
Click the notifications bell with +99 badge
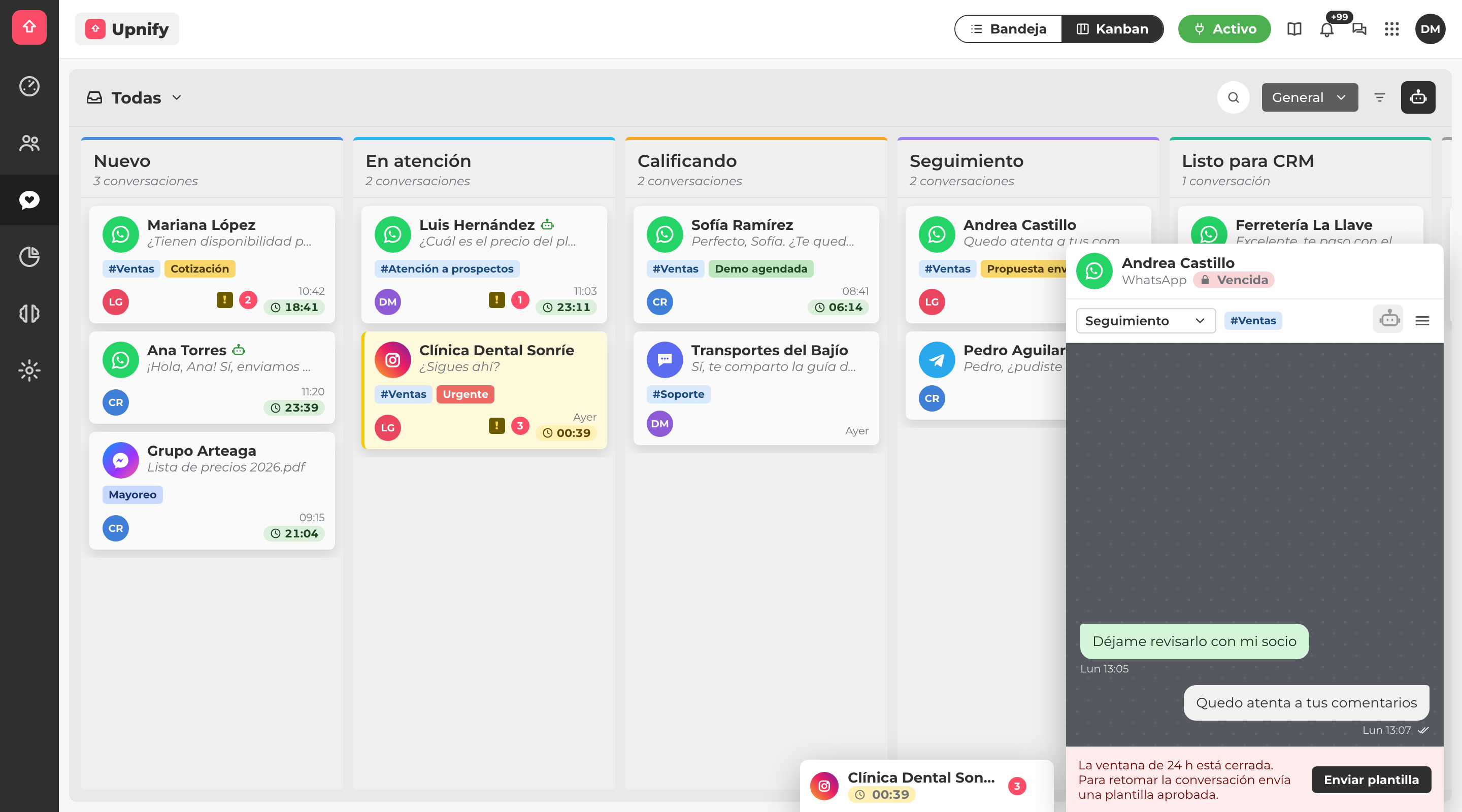point(1326,29)
